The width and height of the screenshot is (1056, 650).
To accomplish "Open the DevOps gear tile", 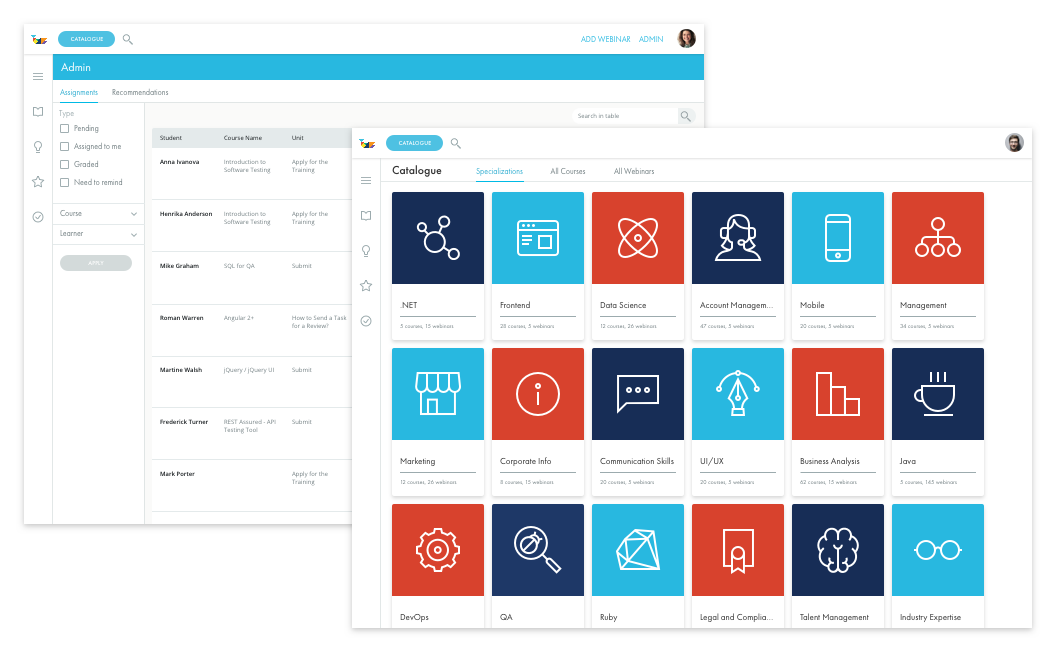I will point(437,549).
